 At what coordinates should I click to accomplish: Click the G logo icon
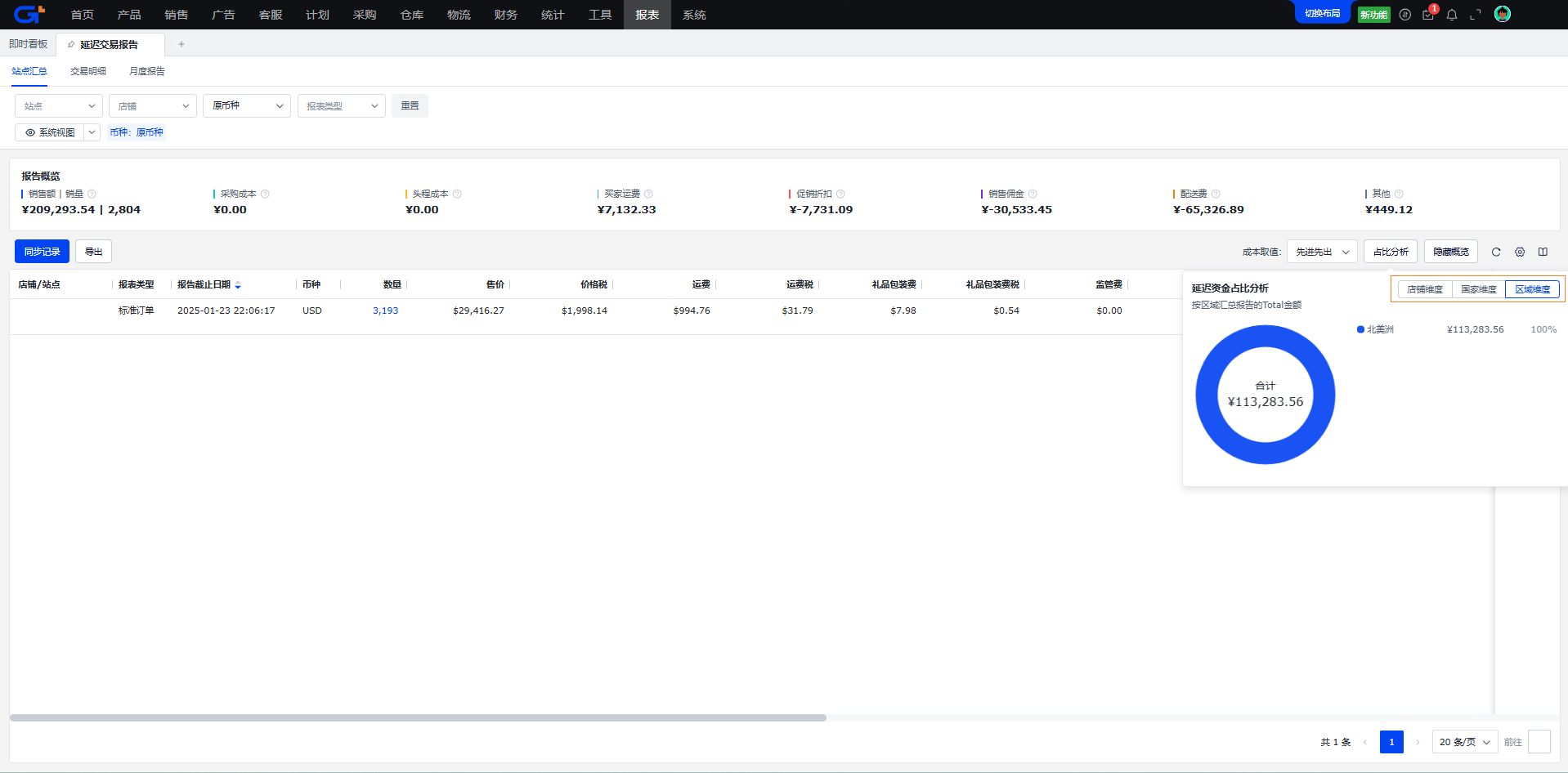[29, 14]
